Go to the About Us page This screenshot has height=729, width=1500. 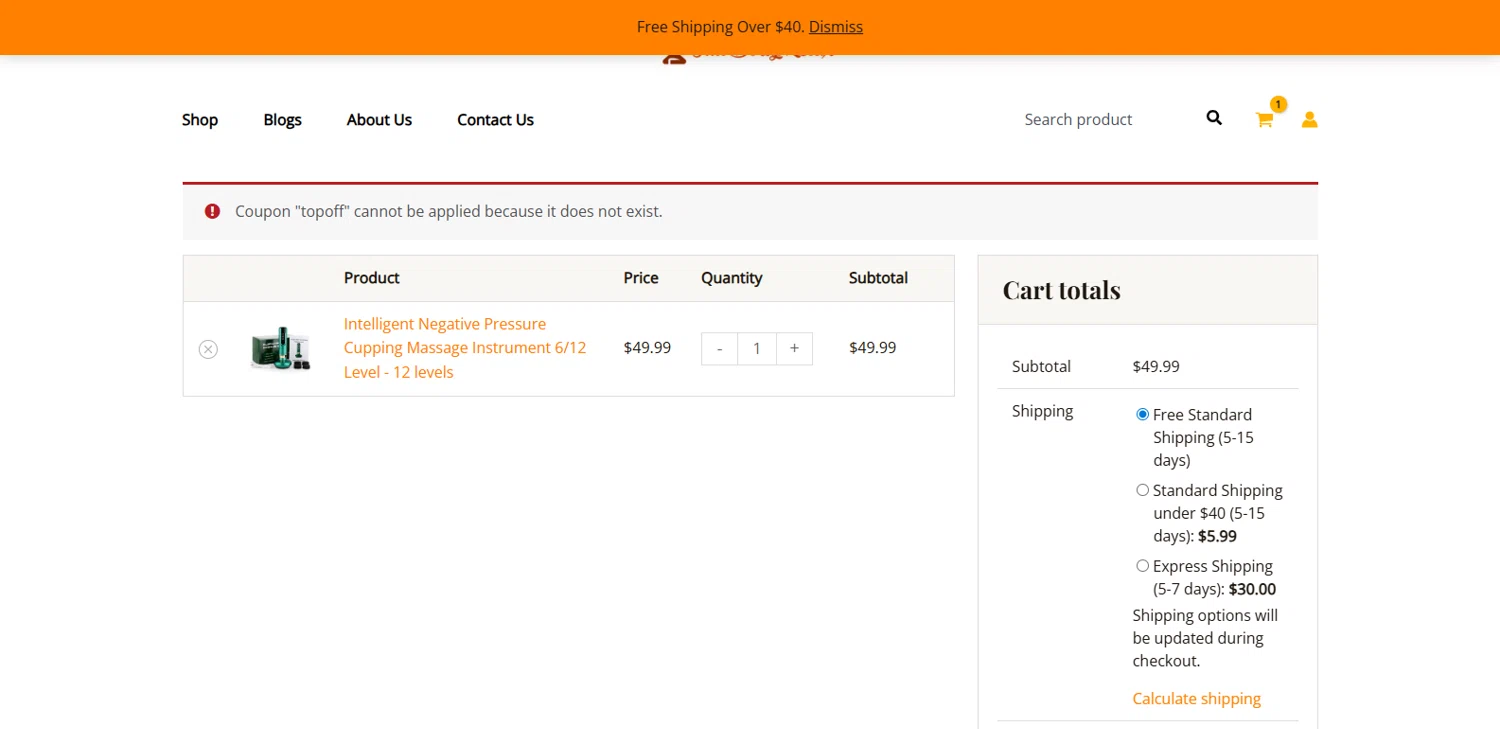click(x=379, y=119)
